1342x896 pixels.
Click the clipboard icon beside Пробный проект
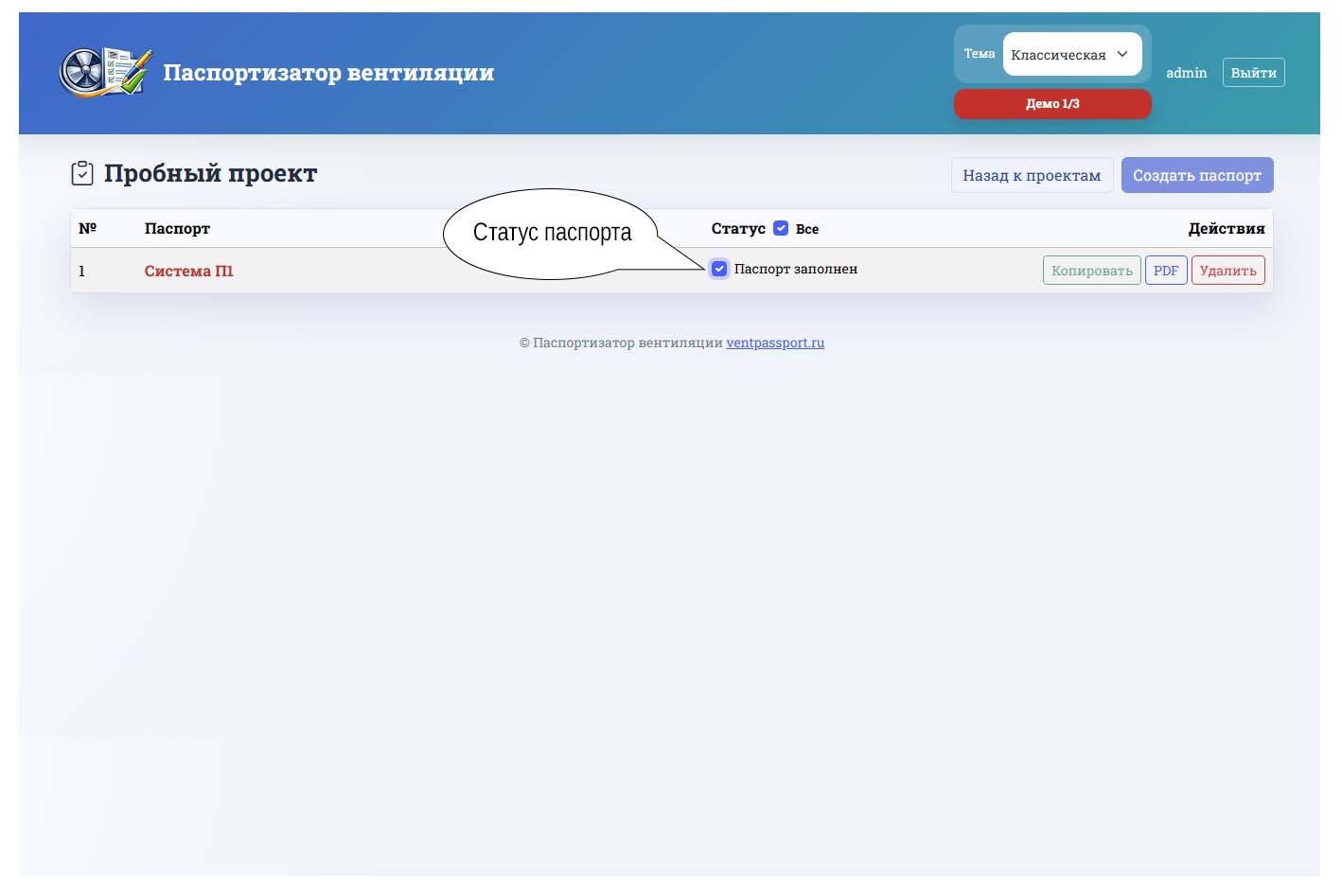pyautogui.click(x=82, y=173)
